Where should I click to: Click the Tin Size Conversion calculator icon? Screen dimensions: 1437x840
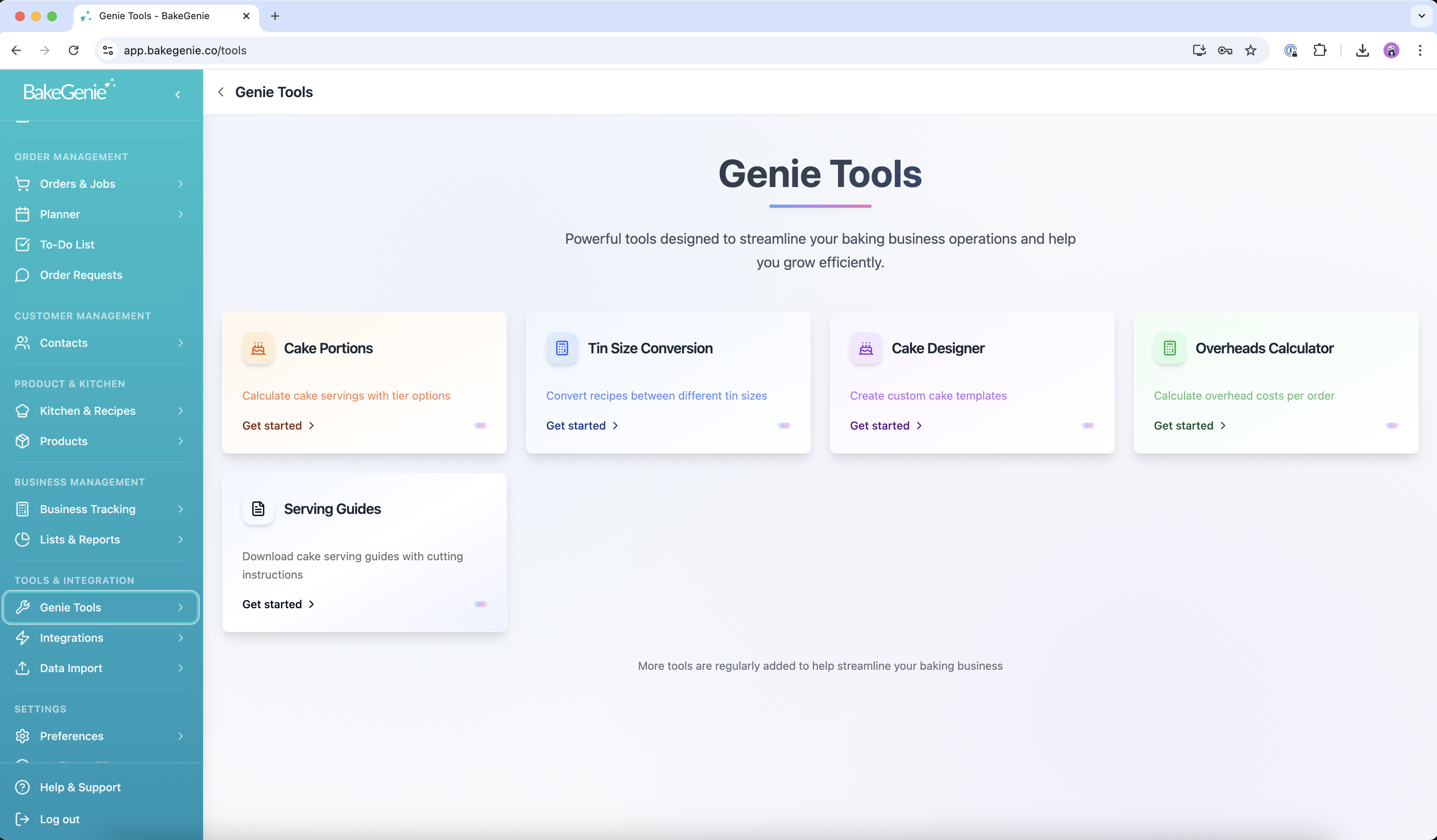[562, 348]
